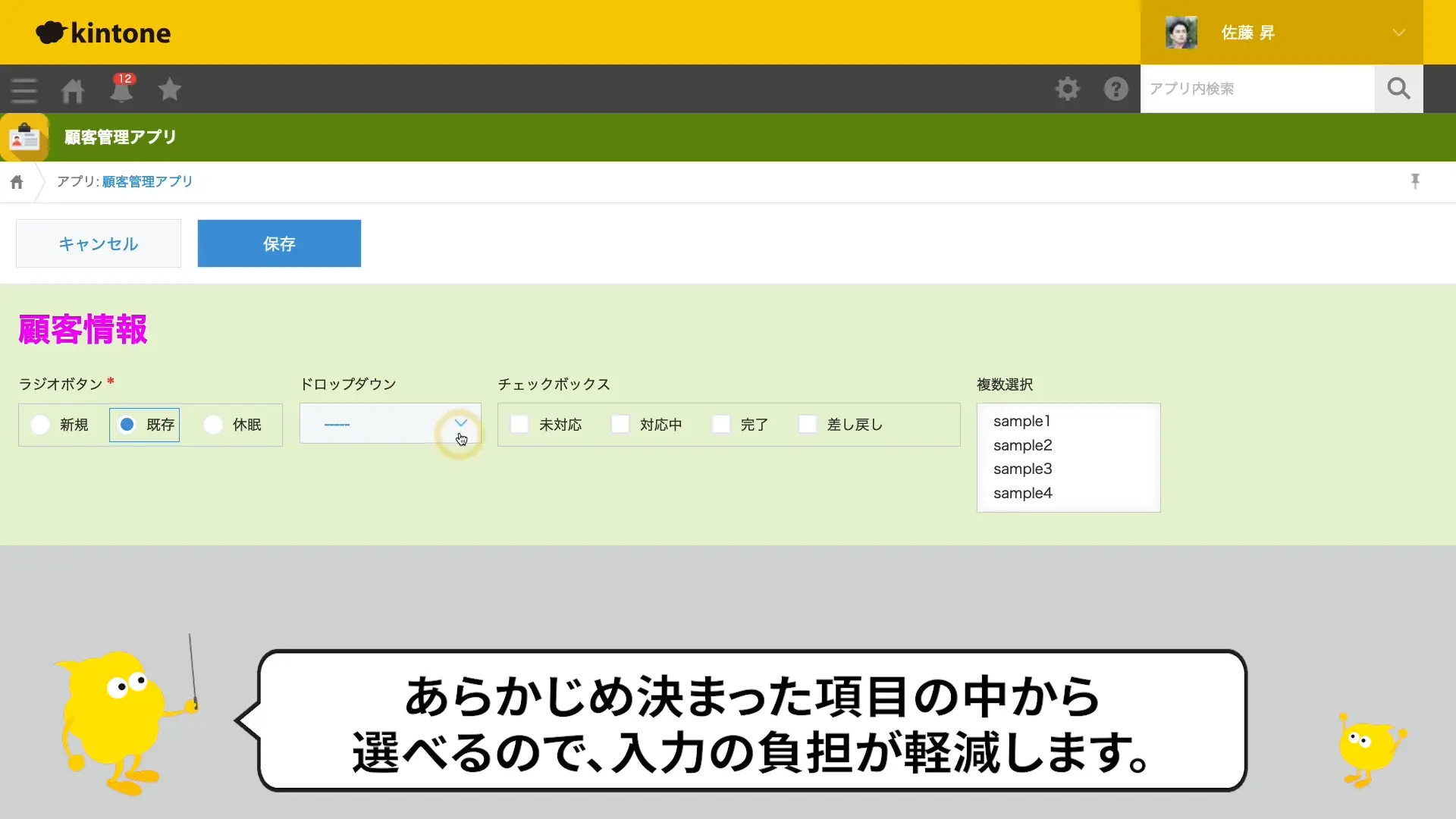Click the blue 保存 button
Image resolution: width=1456 pixels, height=819 pixels.
[279, 243]
